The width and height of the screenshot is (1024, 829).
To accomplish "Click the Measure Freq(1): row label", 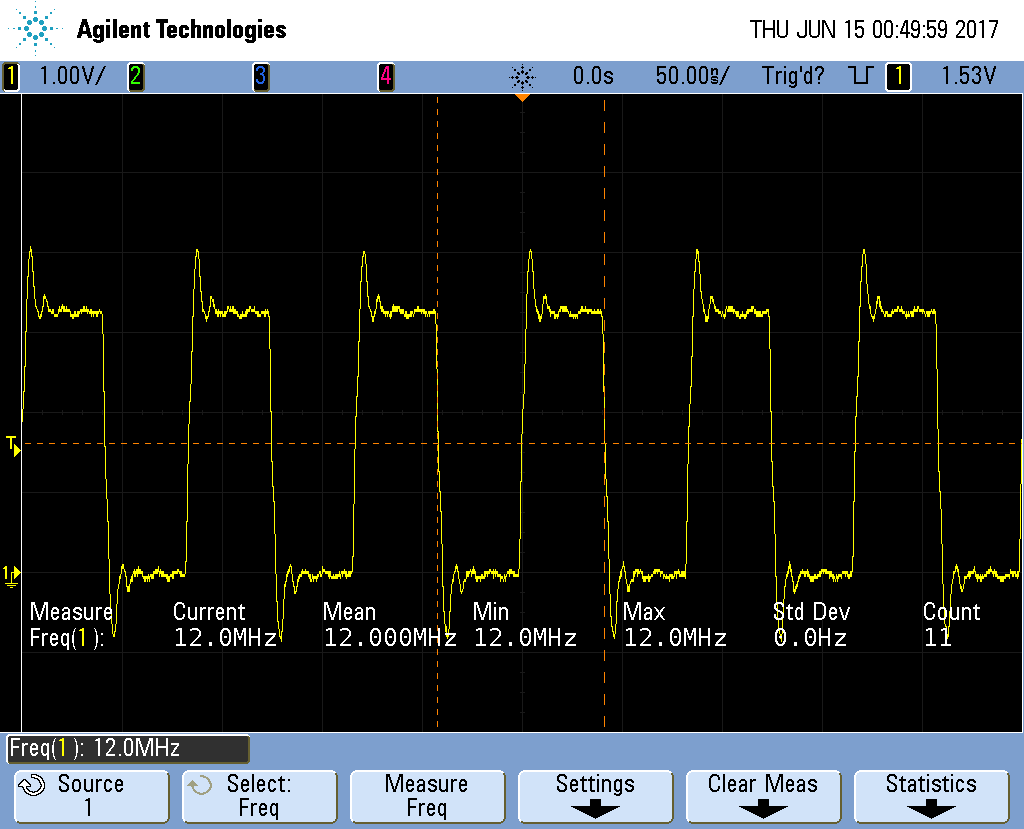I will pos(71,625).
